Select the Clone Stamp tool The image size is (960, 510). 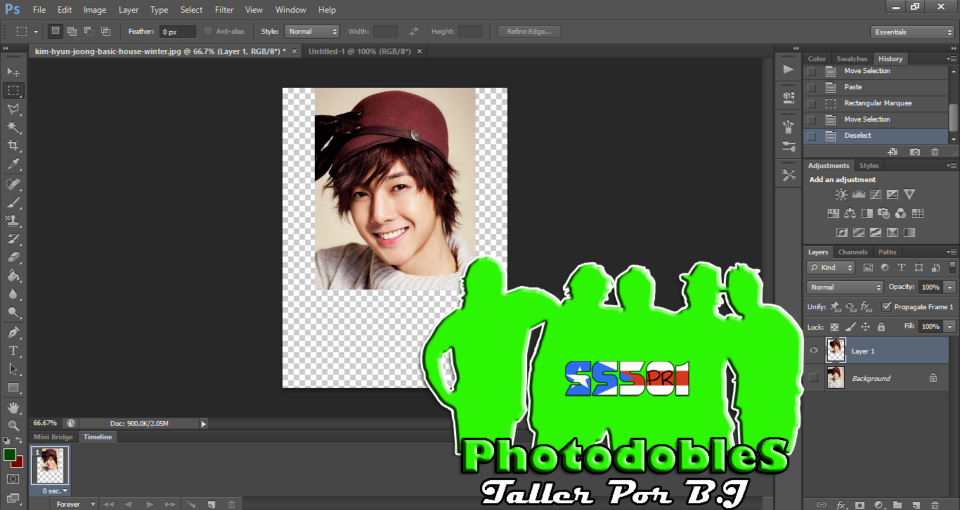point(13,220)
